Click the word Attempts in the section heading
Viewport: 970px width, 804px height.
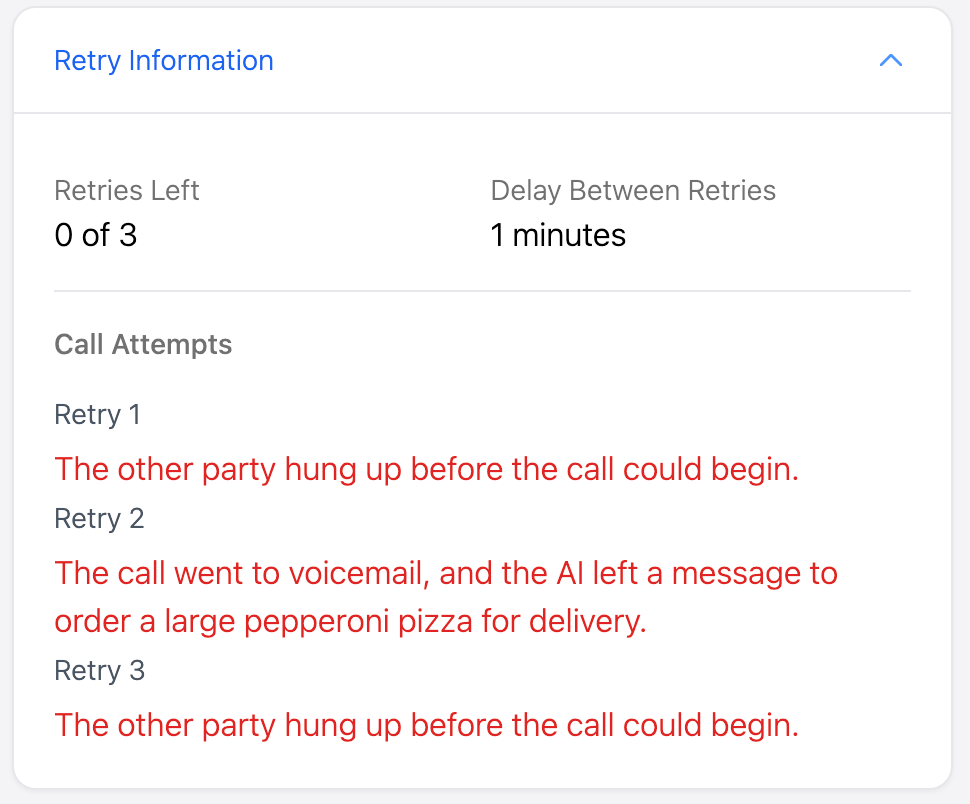(172, 345)
